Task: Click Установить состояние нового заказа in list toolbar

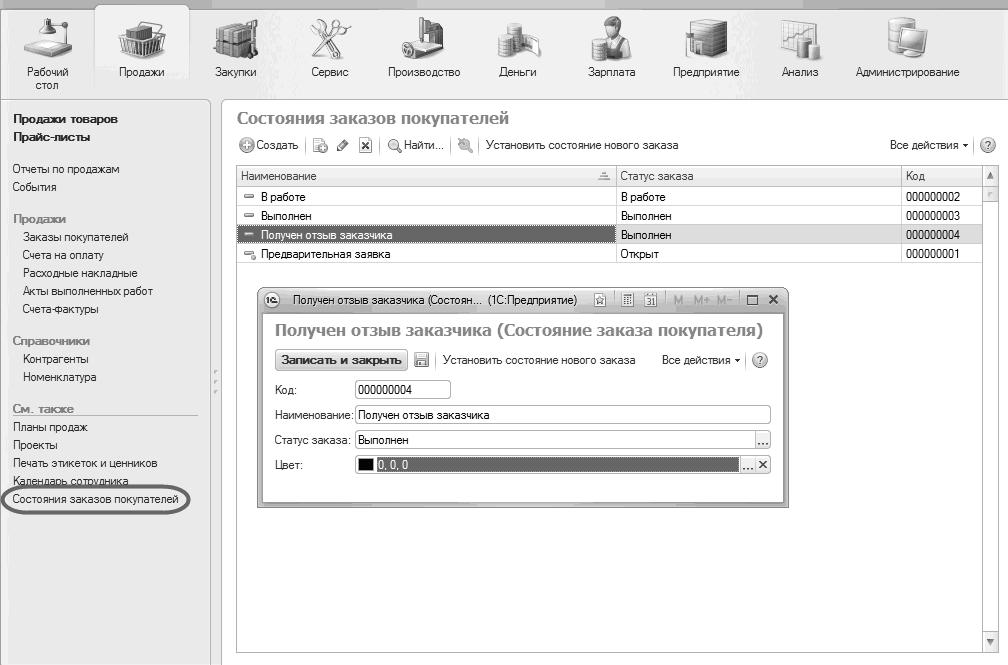Action: (x=582, y=145)
